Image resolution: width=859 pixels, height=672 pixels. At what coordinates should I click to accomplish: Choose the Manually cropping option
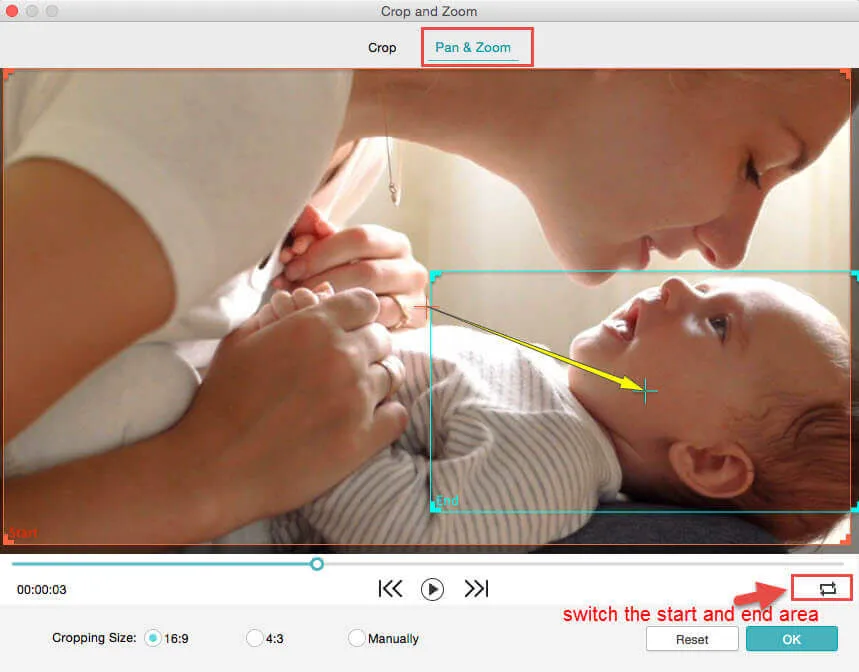pos(356,638)
